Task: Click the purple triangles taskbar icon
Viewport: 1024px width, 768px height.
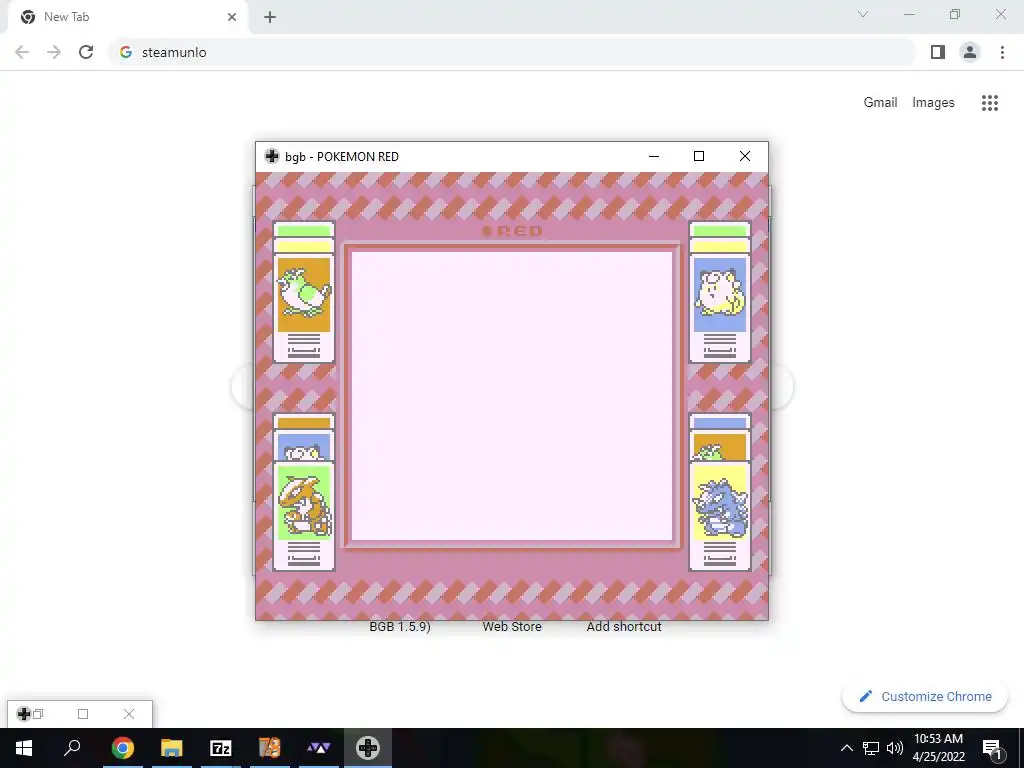Action: [x=319, y=748]
